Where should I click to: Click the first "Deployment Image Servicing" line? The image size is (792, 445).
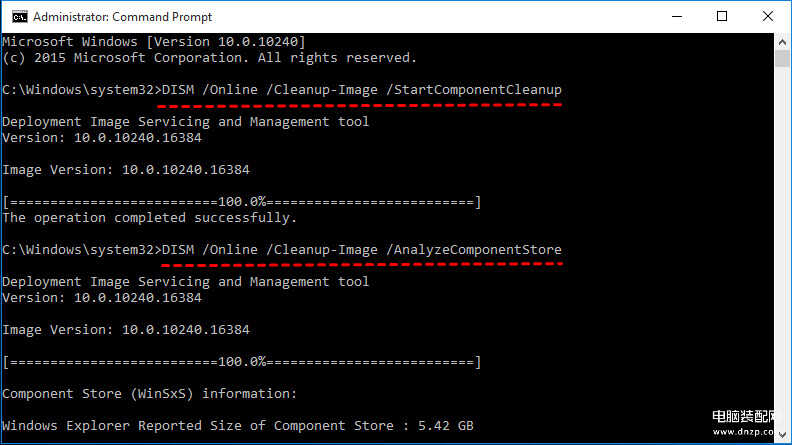(186, 121)
